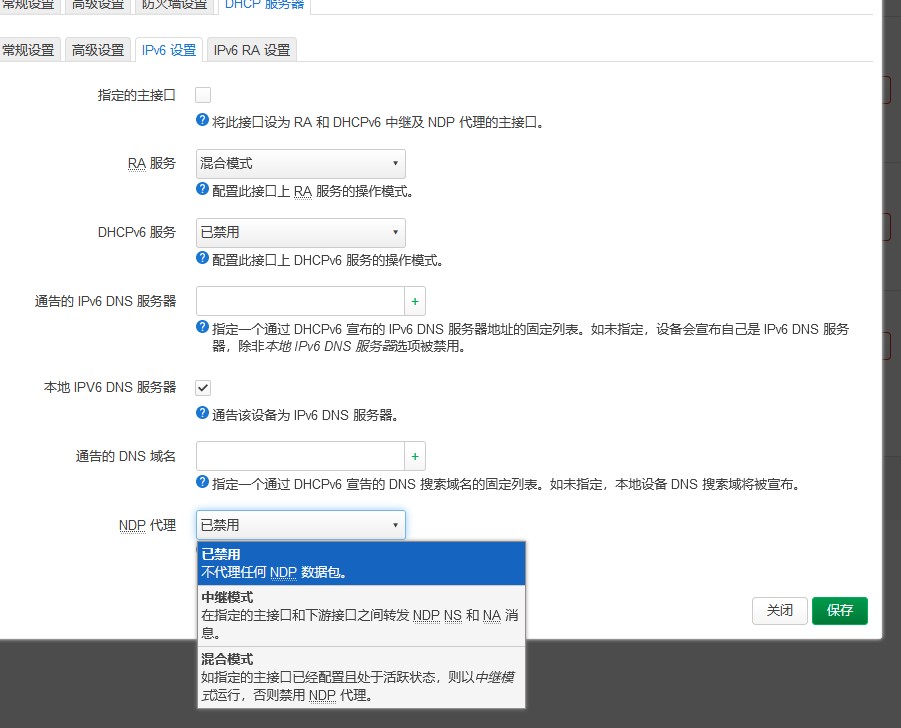This screenshot has width=901, height=728.
Task: Click plus button to add IPv6 DNS server
Action: (415, 301)
